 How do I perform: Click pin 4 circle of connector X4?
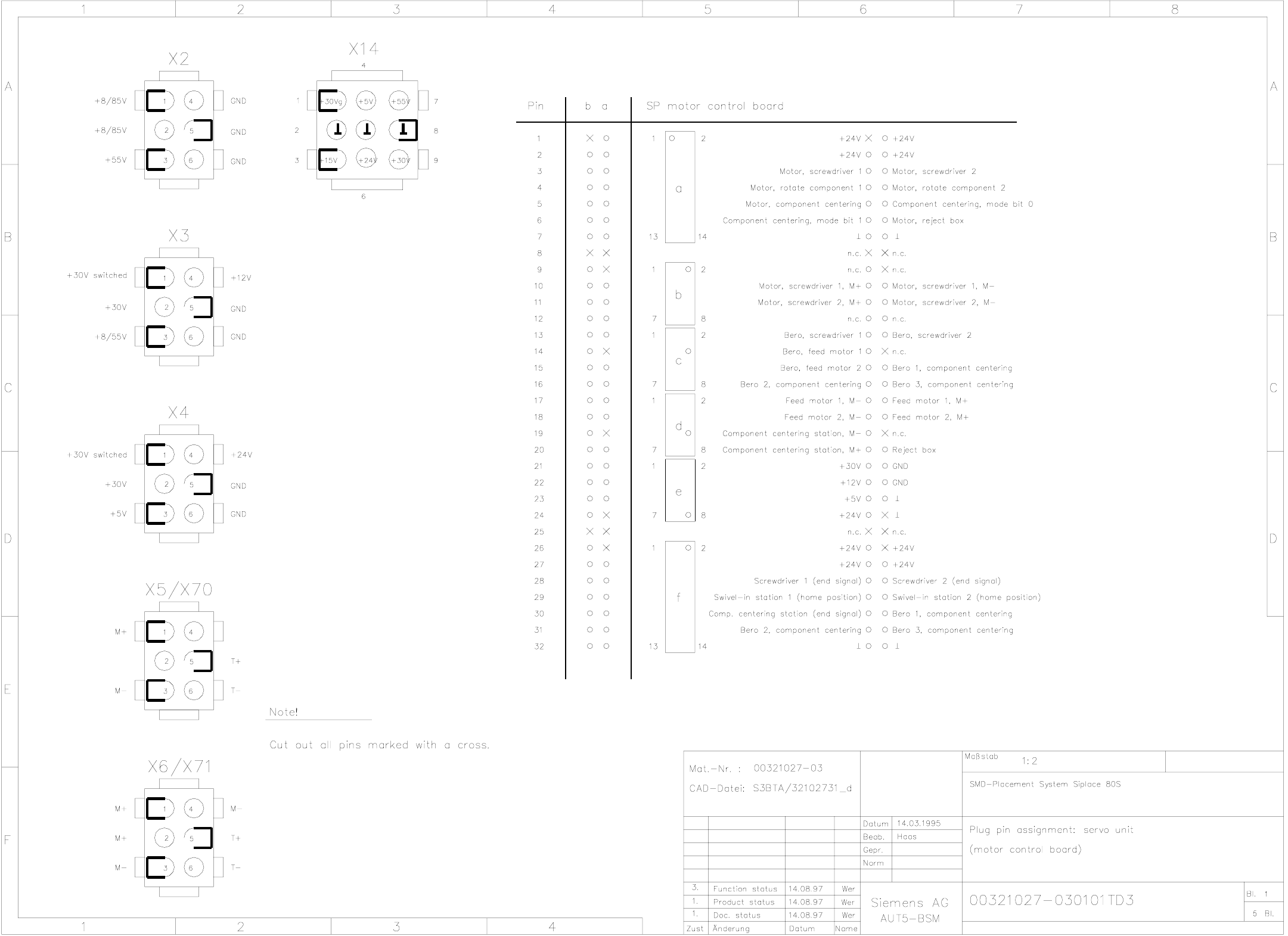pyautogui.click(x=193, y=455)
